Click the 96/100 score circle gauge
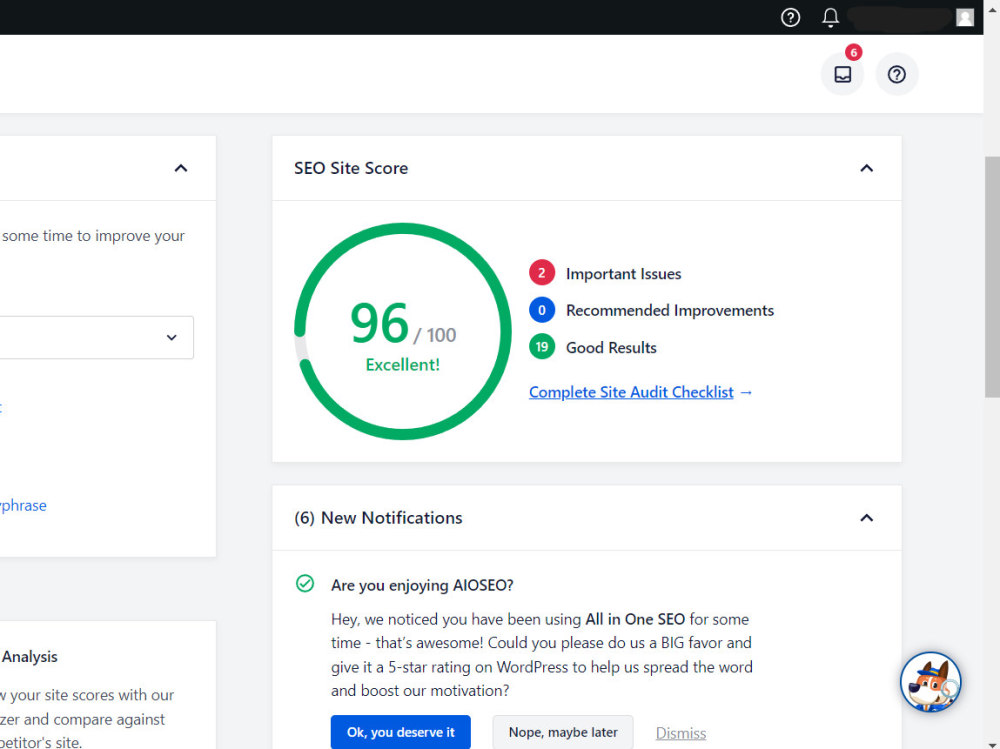This screenshot has width=1000, height=749. click(402, 331)
